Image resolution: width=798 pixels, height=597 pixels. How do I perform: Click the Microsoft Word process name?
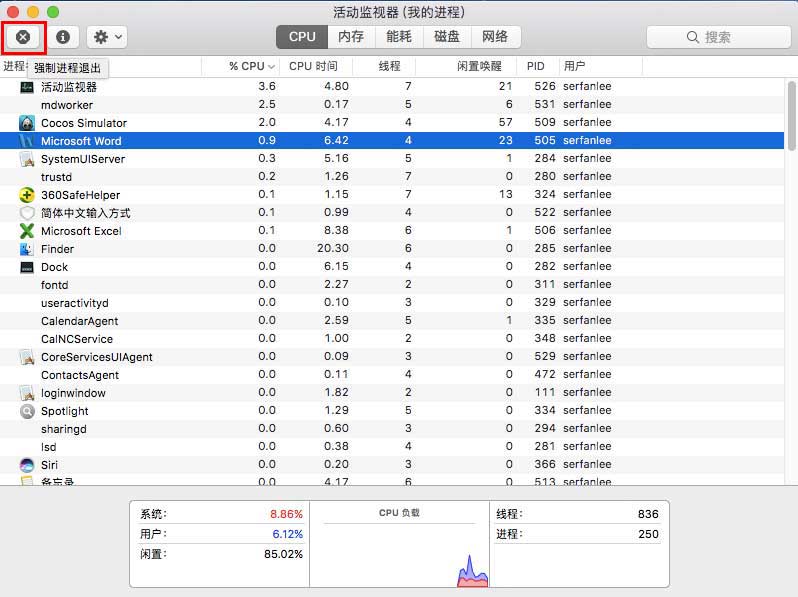pyautogui.click(x=81, y=141)
